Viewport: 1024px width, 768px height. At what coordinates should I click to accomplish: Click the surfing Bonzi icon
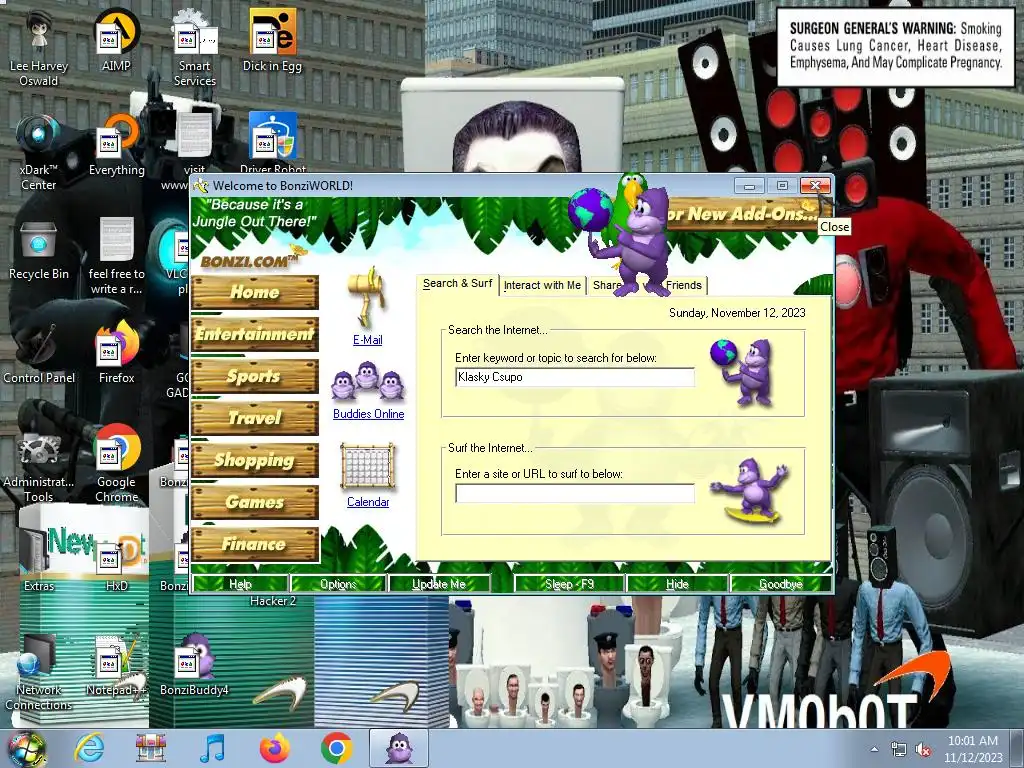tap(751, 491)
